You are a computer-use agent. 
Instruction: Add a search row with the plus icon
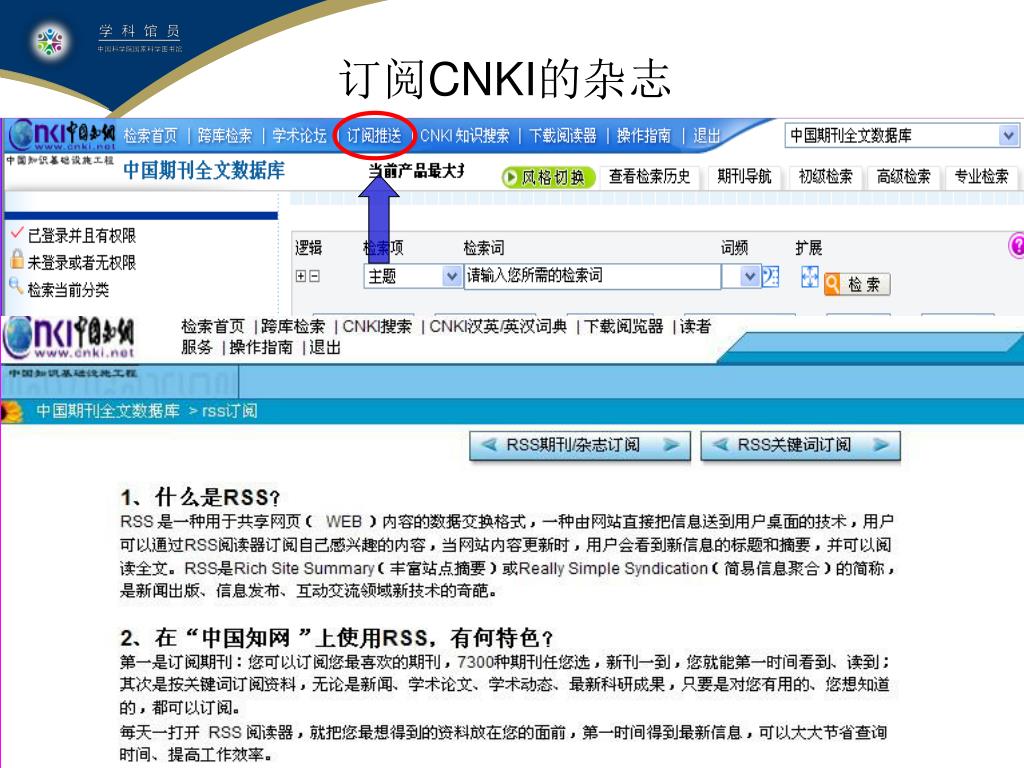point(300,276)
